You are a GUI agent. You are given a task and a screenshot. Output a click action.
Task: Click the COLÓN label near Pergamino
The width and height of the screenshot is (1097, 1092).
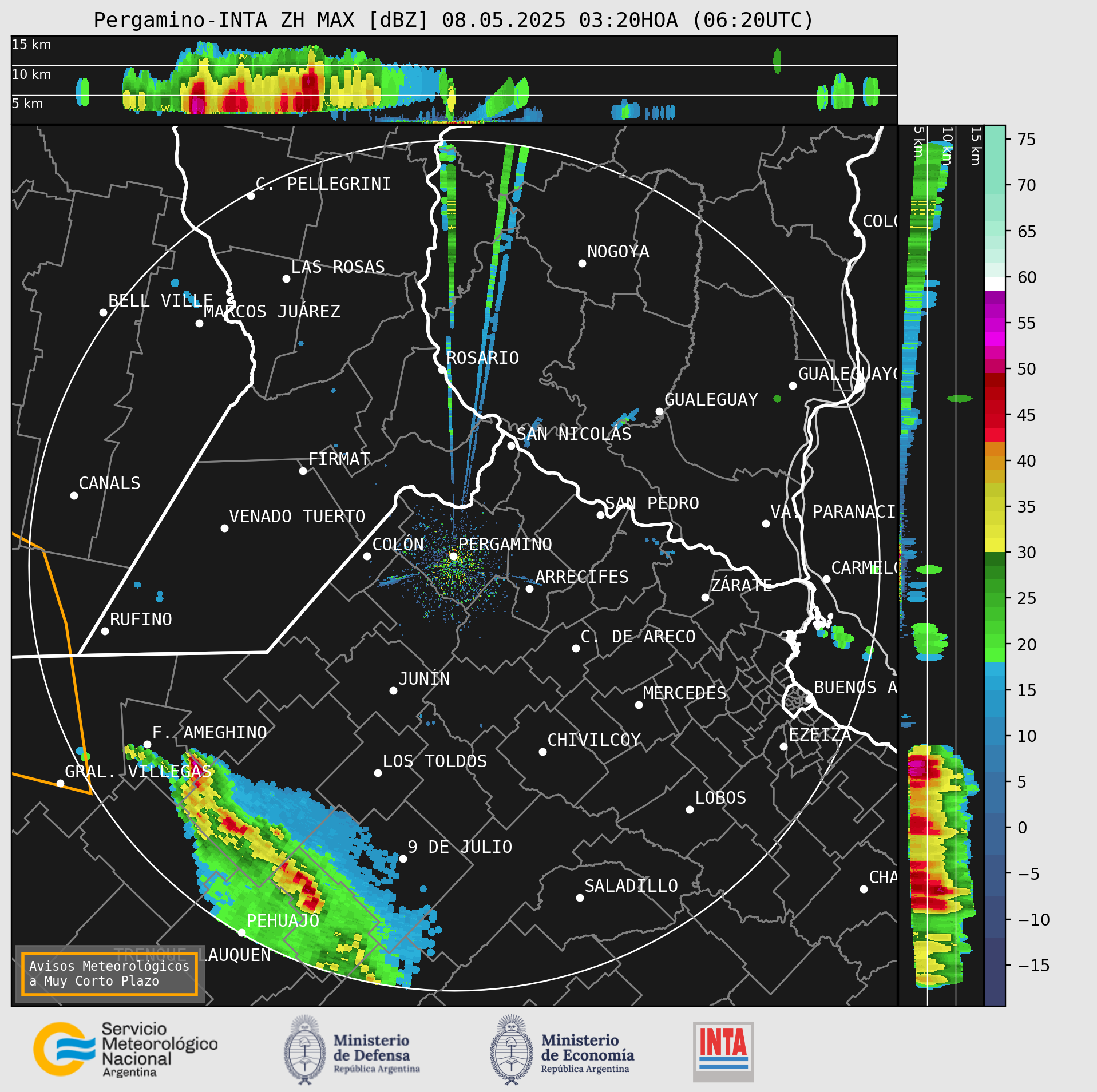point(398,544)
